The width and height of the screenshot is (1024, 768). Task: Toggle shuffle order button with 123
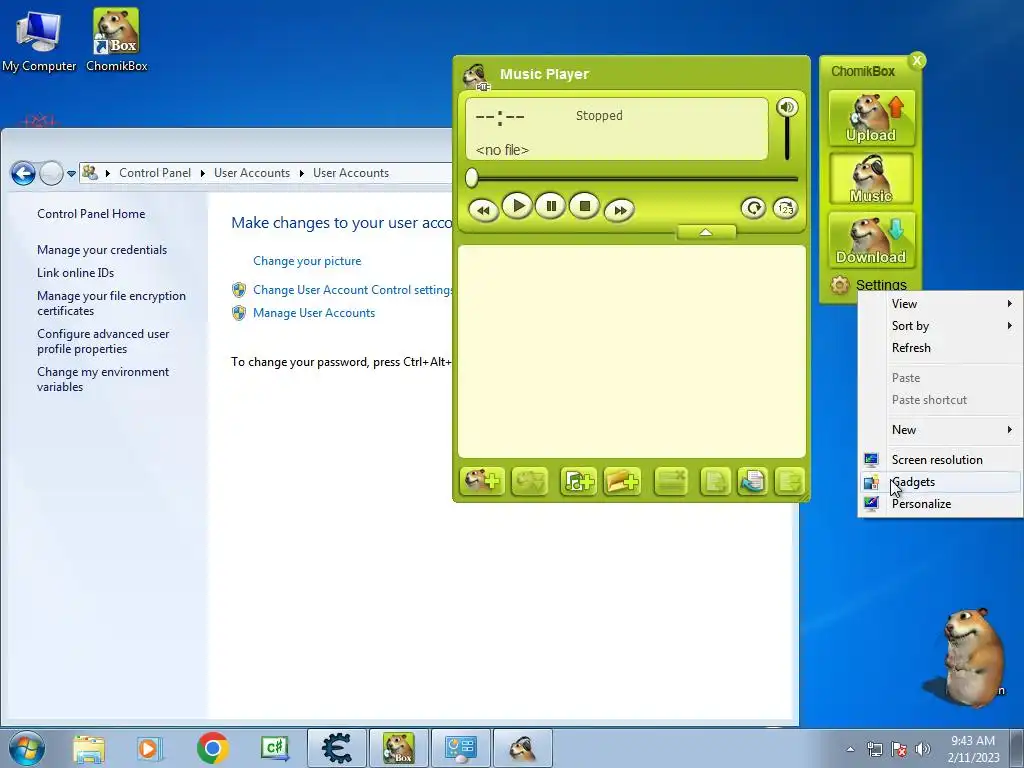[785, 208]
